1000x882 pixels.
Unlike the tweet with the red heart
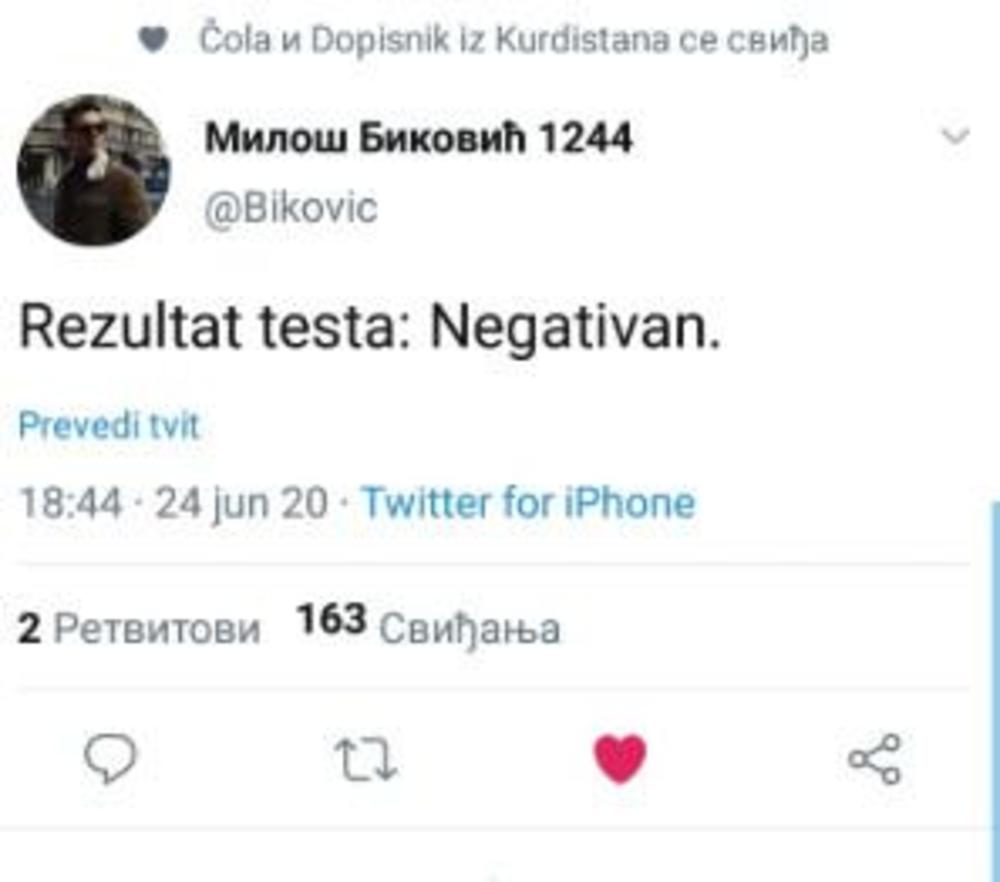click(x=620, y=761)
